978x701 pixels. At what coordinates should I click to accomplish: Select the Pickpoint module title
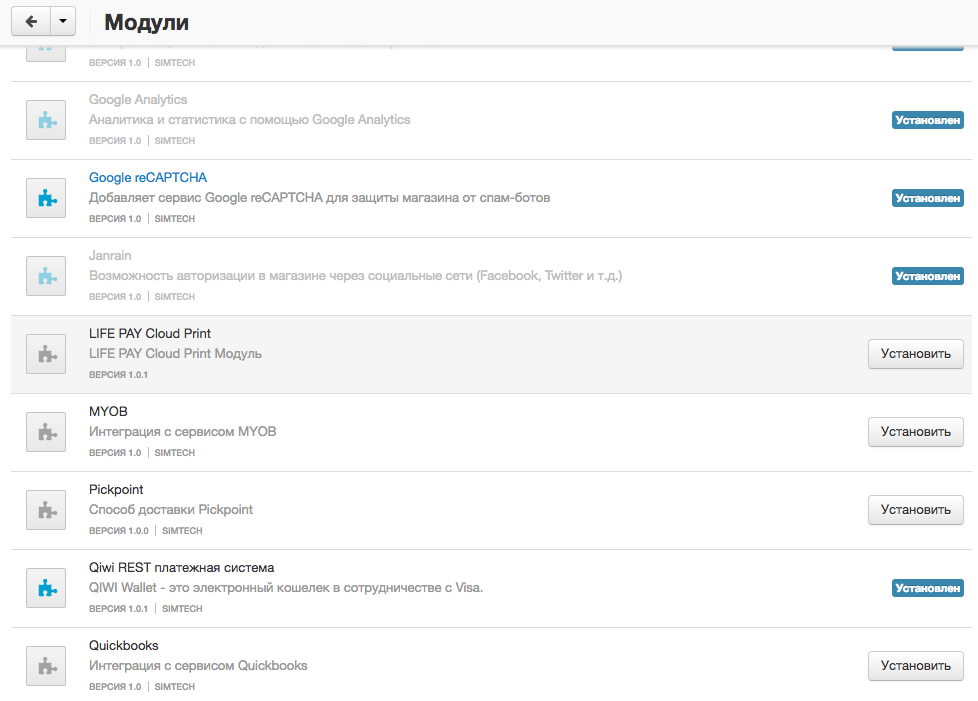[116, 490]
